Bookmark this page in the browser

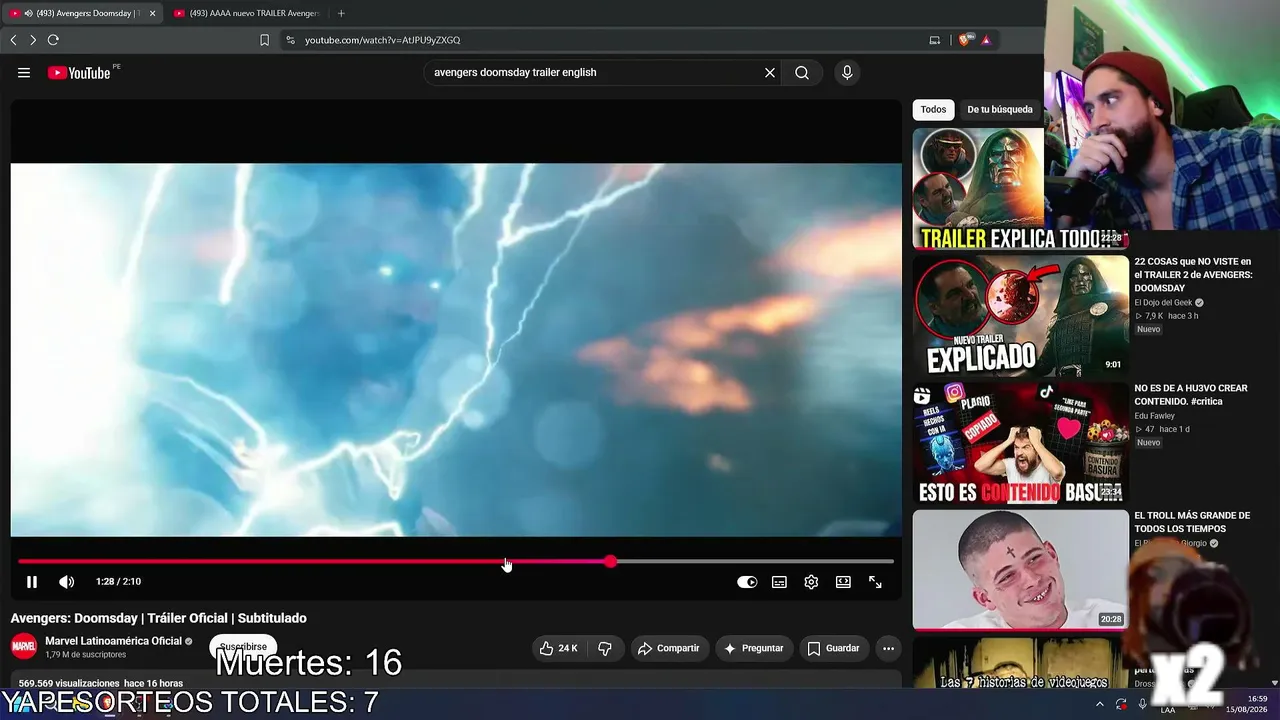[x=264, y=40]
